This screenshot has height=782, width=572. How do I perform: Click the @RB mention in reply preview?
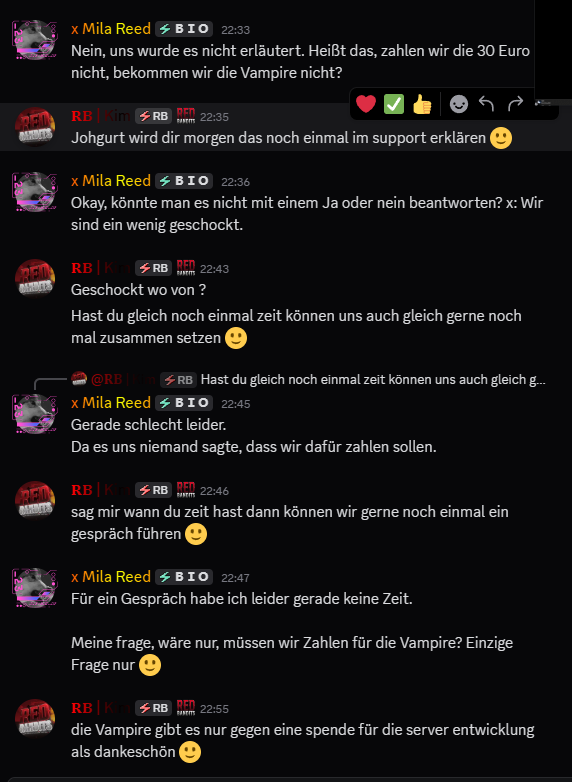(123, 380)
